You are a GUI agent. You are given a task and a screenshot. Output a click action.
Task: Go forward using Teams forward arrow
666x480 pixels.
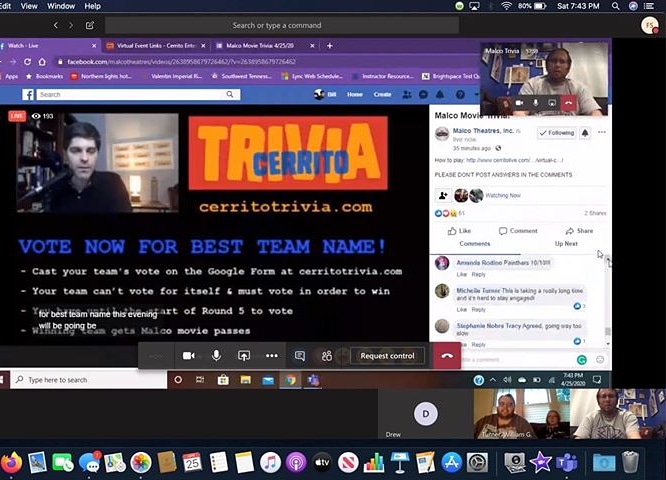71,25
